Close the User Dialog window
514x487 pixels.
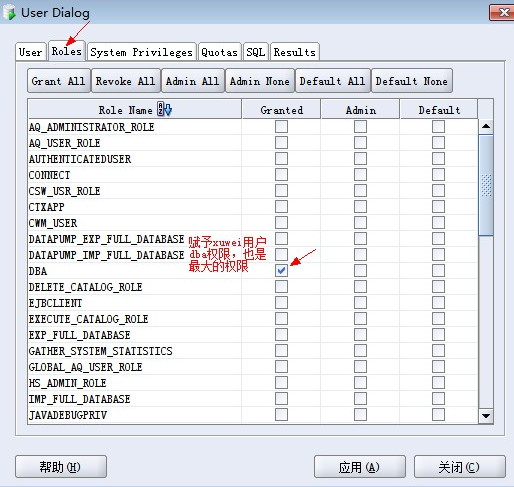502,13
